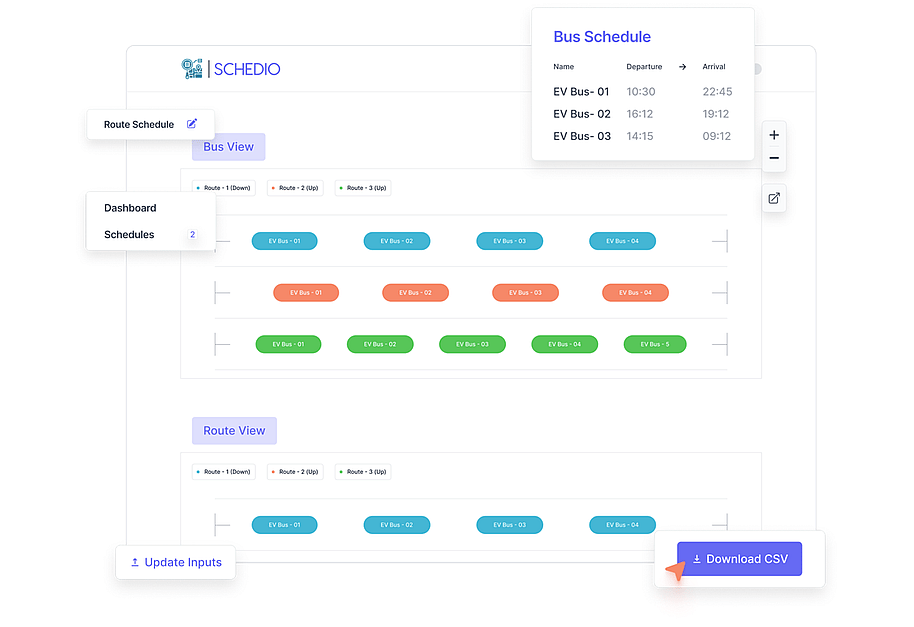914x627 pixels.
Task: Open the external link export icon
Action: 773,198
